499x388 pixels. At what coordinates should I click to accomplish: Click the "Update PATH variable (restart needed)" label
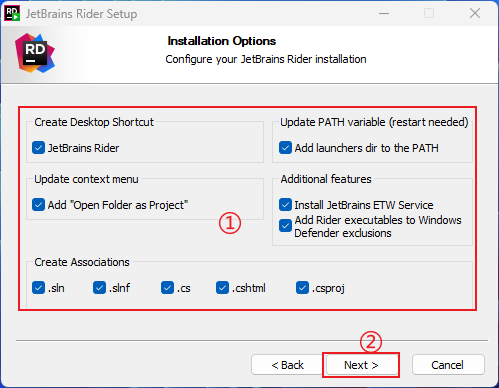pos(374,122)
